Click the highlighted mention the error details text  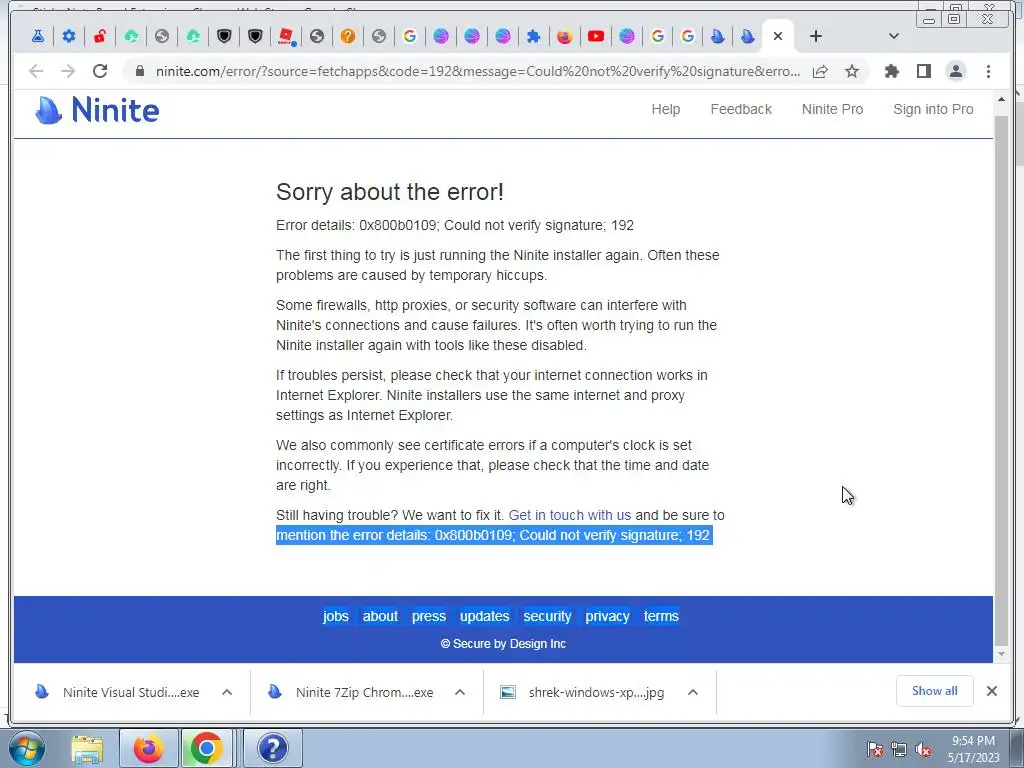(494, 536)
